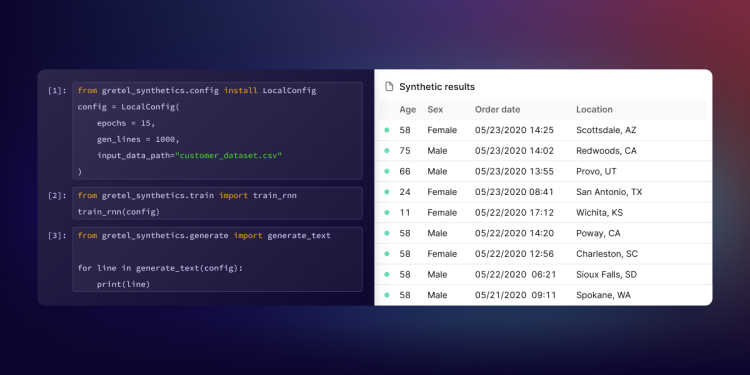Select the Order date column header
Viewport: 750px width, 375px height.
pyautogui.click(x=497, y=110)
